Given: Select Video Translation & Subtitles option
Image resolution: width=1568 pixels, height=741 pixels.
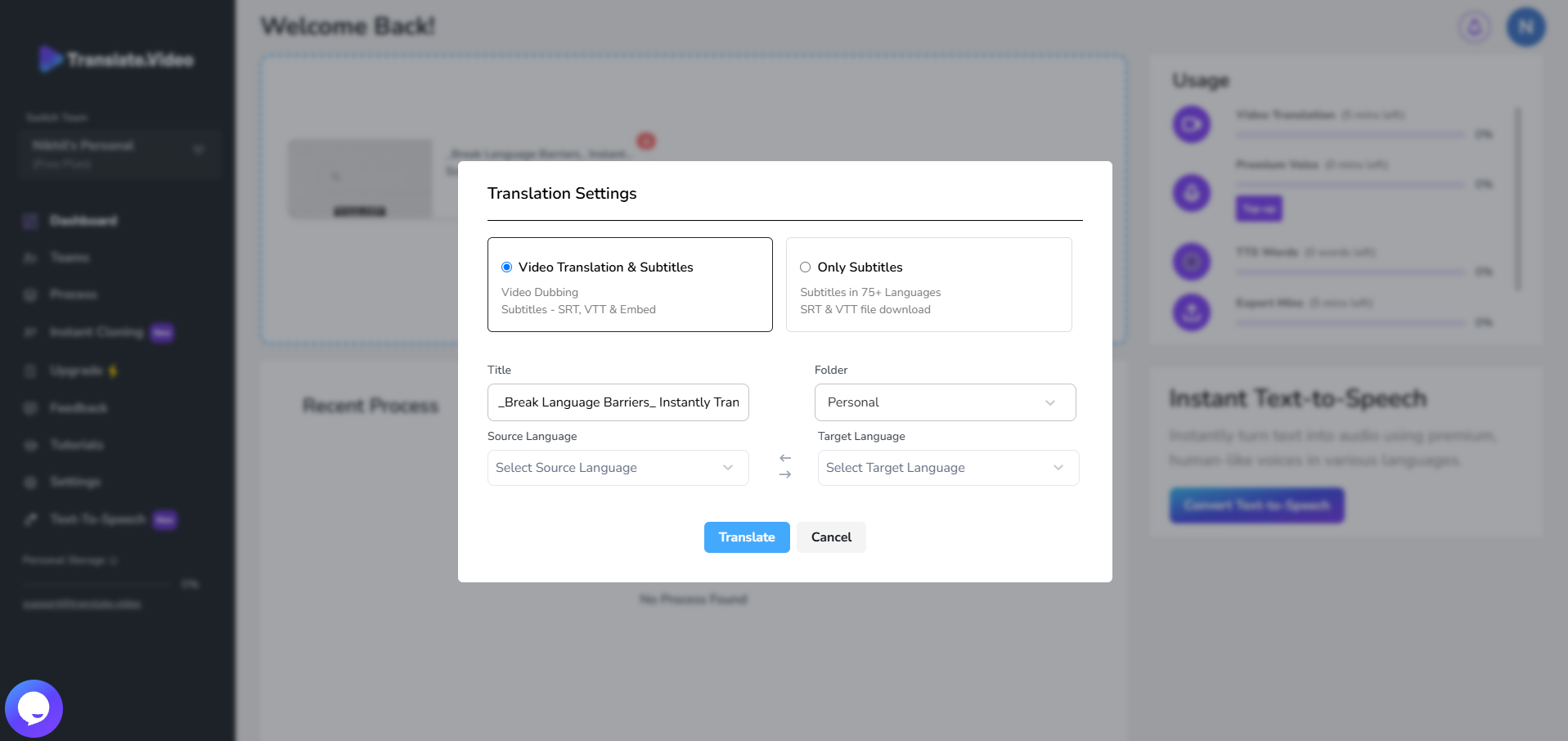Looking at the screenshot, I should [507, 267].
